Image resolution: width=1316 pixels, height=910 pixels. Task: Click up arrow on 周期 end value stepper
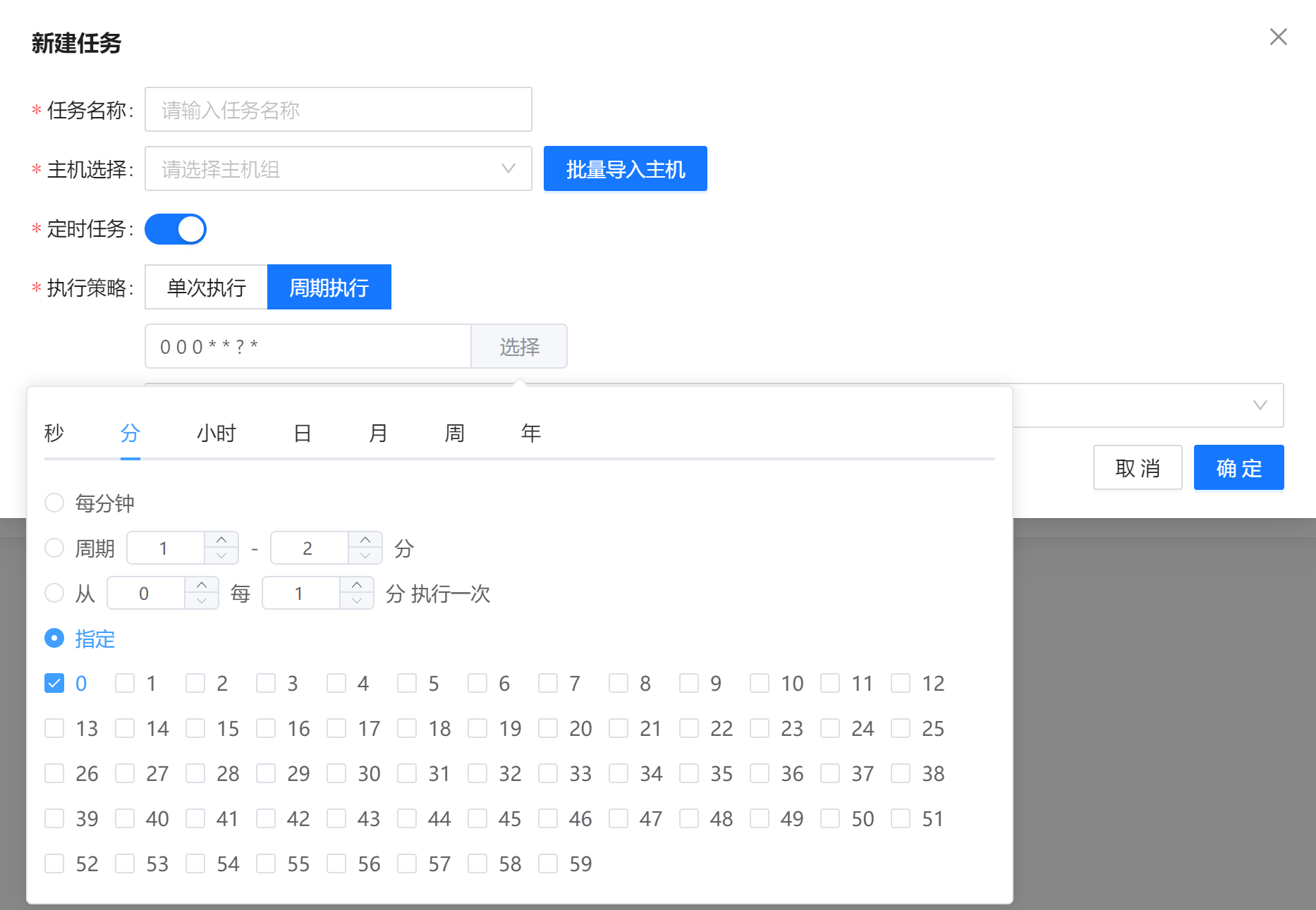(365, 540)
